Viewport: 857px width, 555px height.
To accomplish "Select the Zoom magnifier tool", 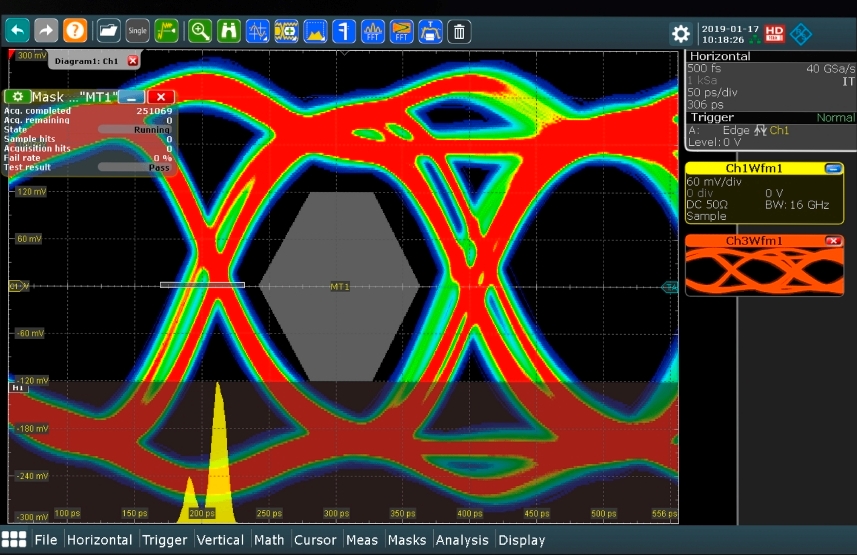I will (200, 31).
